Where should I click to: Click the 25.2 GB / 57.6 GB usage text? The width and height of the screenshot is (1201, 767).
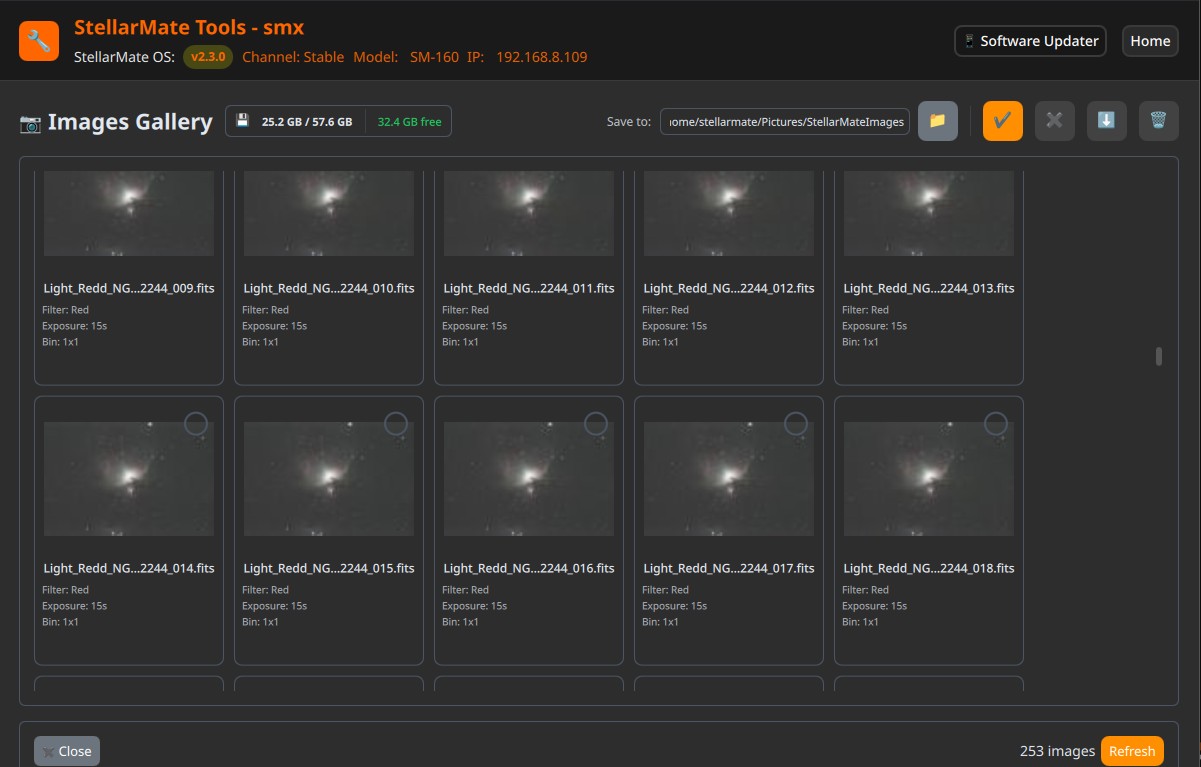coord(307,122)
